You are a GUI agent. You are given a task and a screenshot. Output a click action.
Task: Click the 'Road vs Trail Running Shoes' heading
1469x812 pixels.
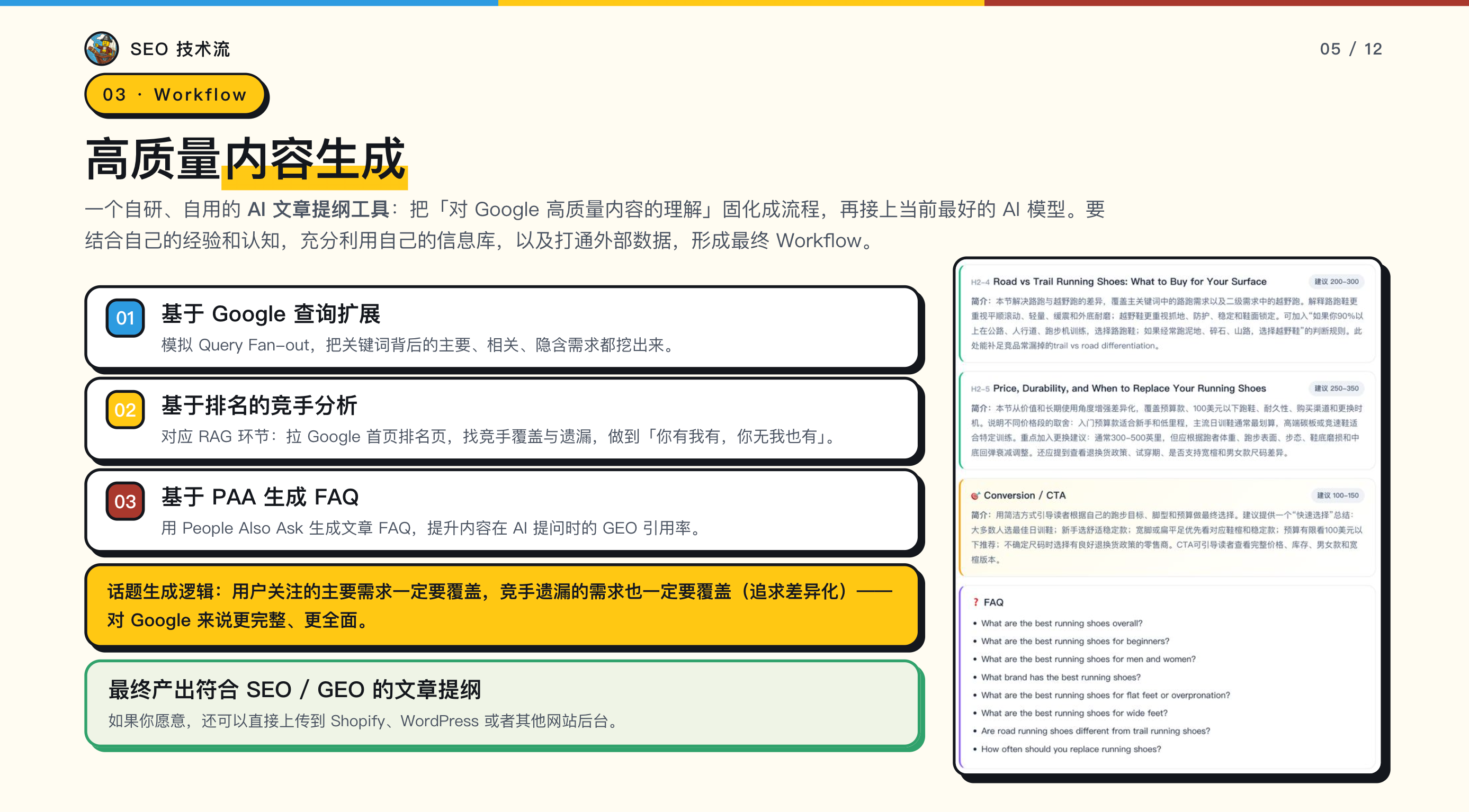pyautogui.click(x=1129, y=282)
